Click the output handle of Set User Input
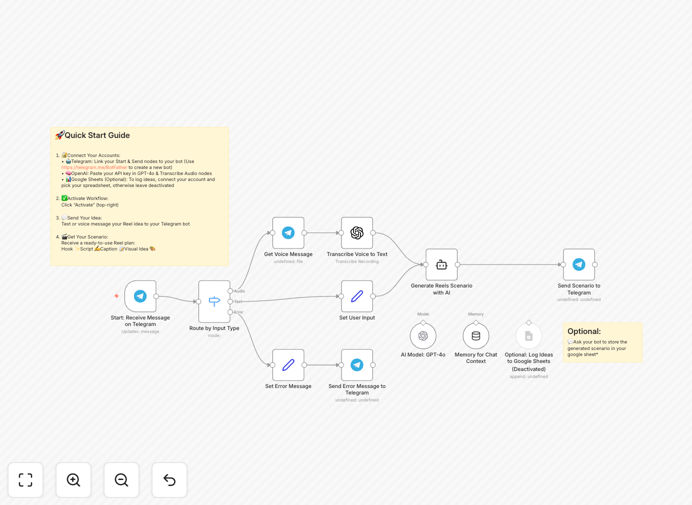The width and height of the screenshot is (692, 505). (x=373, y=296)
